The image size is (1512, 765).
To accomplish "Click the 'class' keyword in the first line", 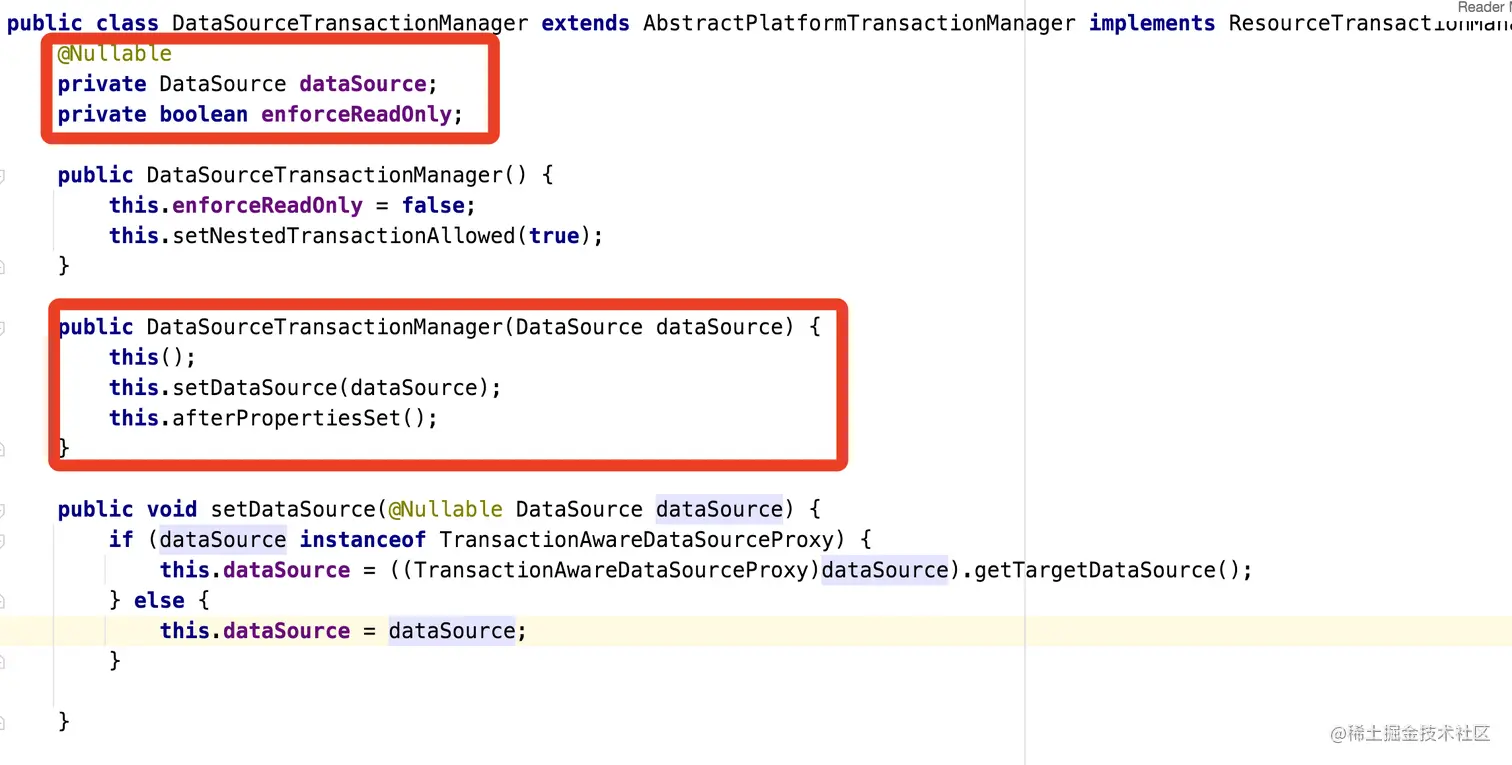I will [127, 22].
